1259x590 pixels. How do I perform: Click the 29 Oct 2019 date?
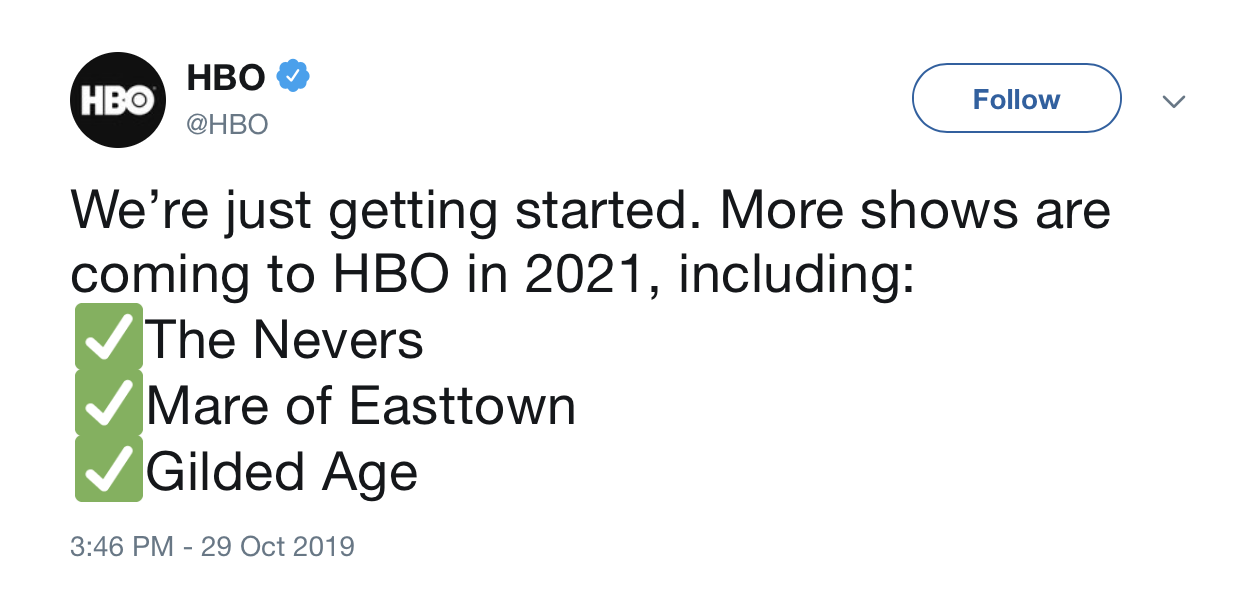[x=277, y=547]
